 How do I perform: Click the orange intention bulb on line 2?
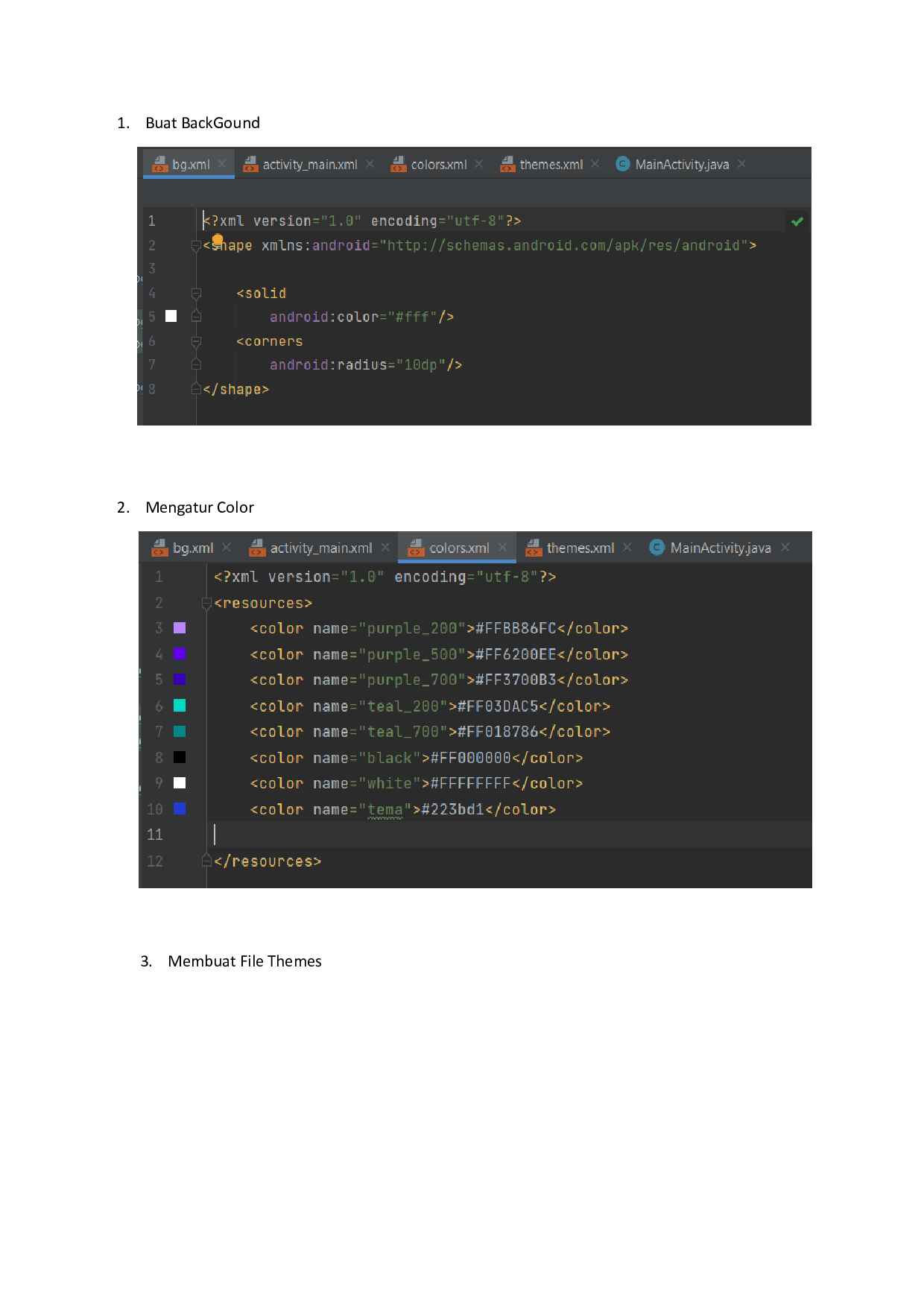(x=218, y=239)
